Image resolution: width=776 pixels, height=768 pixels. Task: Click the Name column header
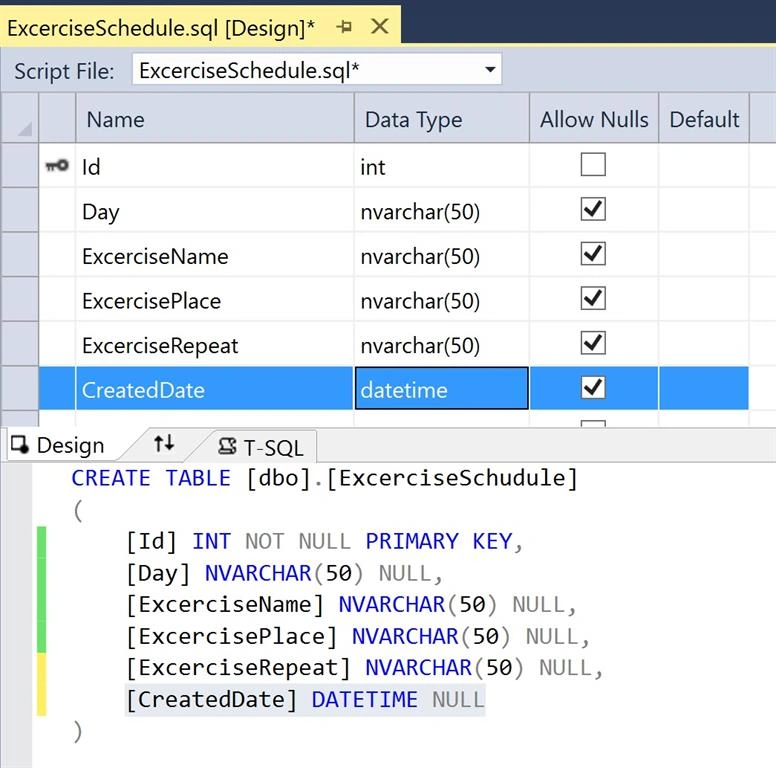point(215,119)
